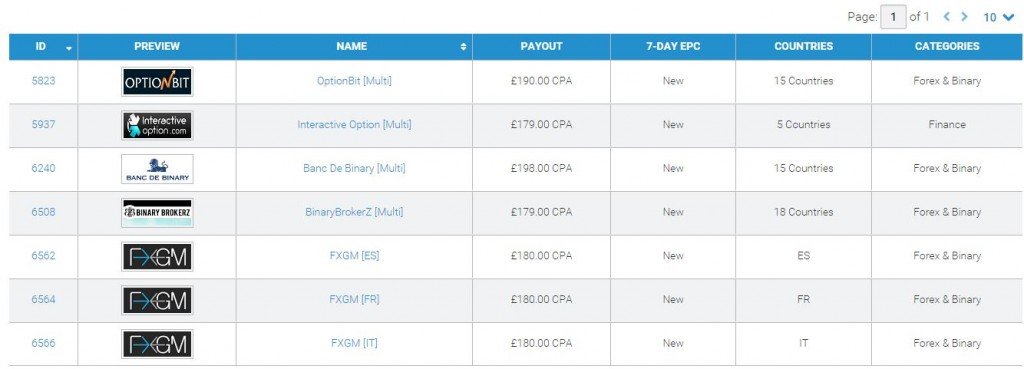This screenshot has height=369, width=1024.
Task: Sort by ID column arrow
Action: 69,48
